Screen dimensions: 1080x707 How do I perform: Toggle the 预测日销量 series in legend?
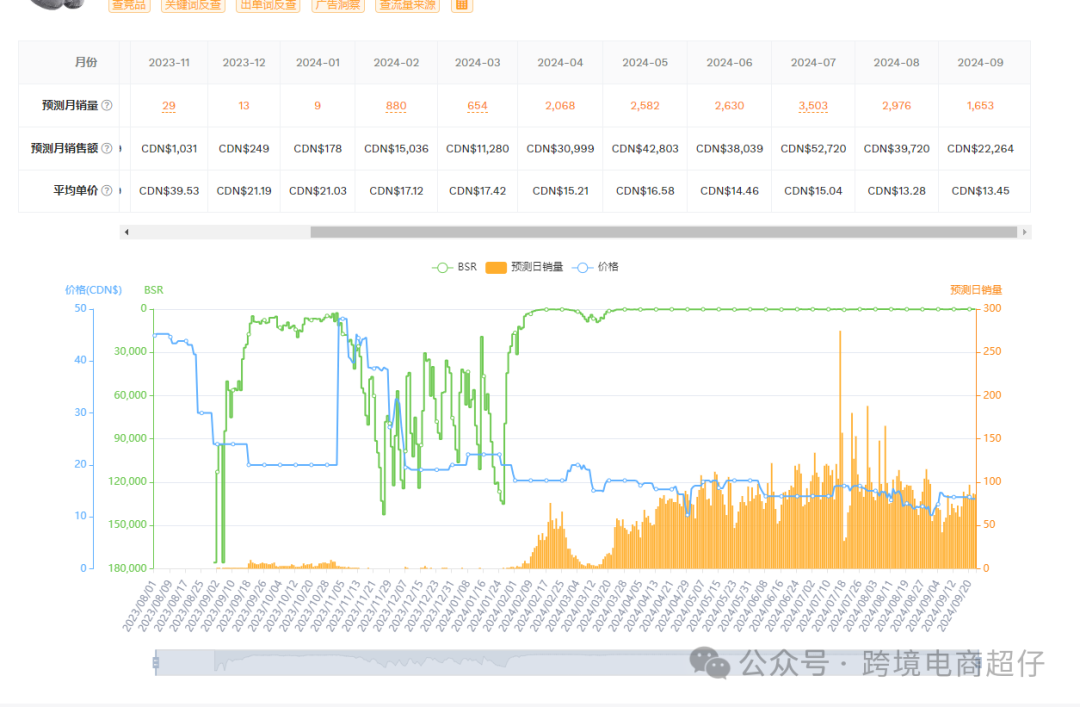coord(524,267)
